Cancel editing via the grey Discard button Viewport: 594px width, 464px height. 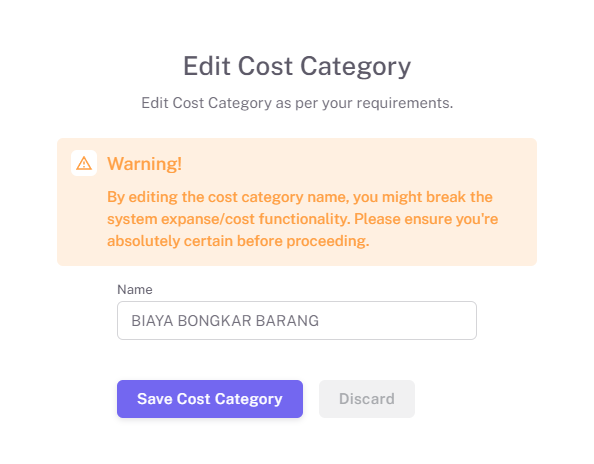[x=367, y=399]
